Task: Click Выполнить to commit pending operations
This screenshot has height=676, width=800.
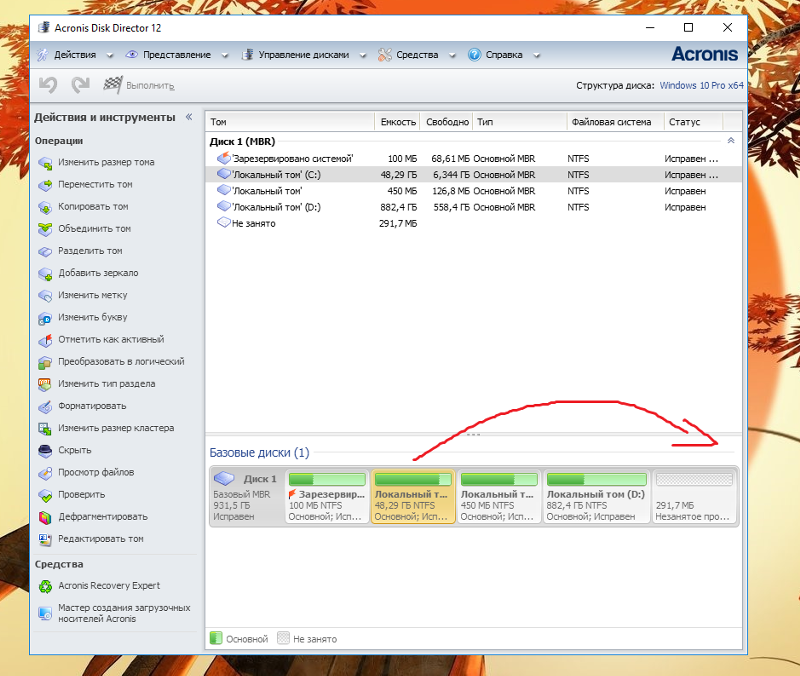Action: pyautogui.click(x=150, y=86)
